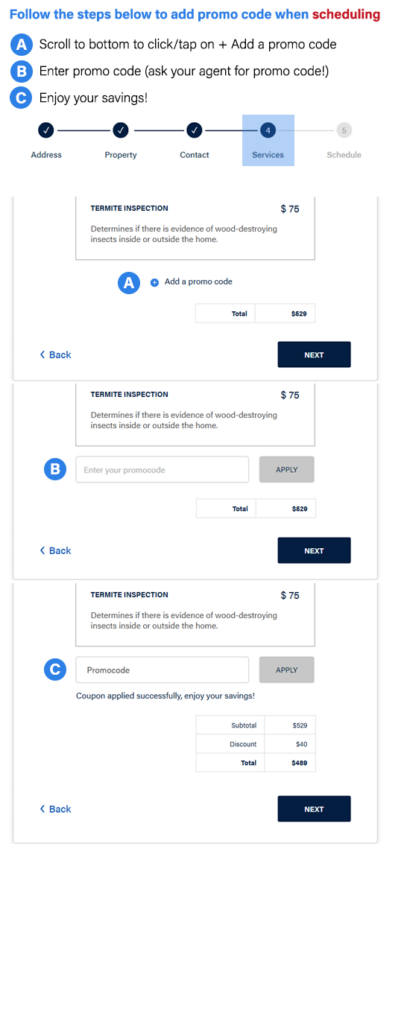Image resolution: width=410 pixels, height=1024 pixels.
Task: Go Back from the first panel
Action: click(x=55, y=355)
